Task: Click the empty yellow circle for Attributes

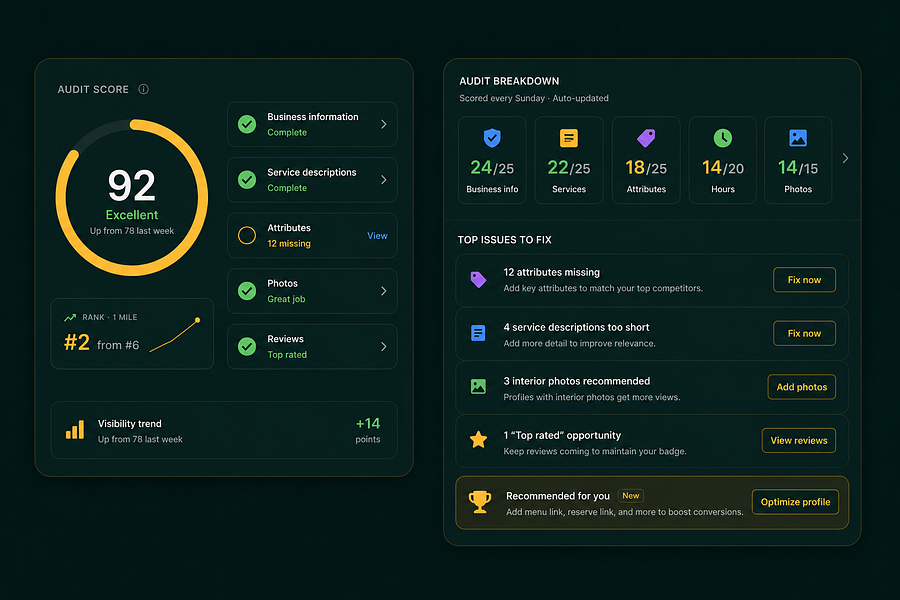Action: pyautogui.click(x=247, y=235)
